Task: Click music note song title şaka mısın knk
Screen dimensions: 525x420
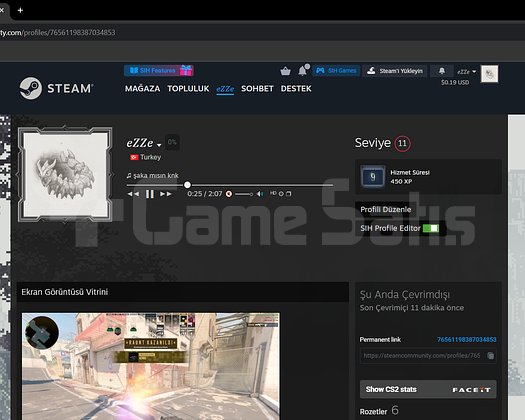Action: click(x=152, y=176)
